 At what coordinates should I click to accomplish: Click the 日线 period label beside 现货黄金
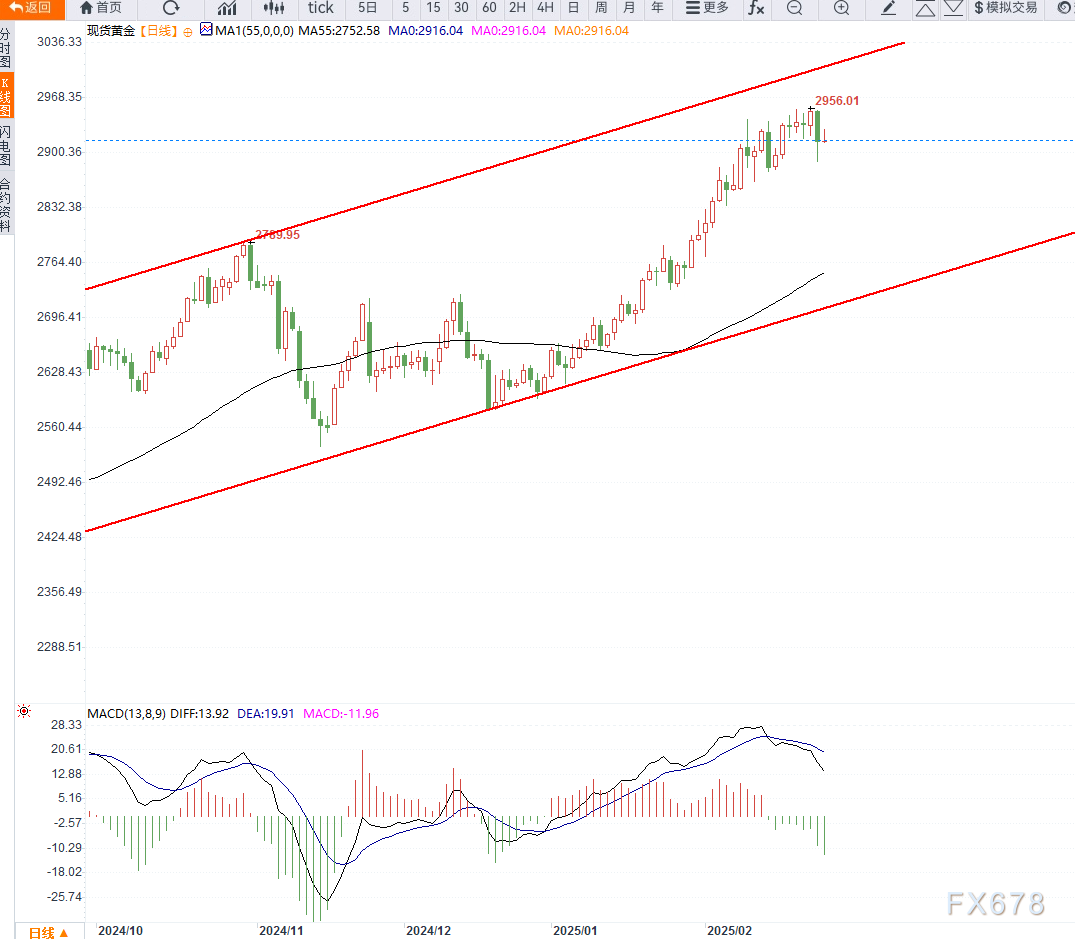click(x=158, y=31)
